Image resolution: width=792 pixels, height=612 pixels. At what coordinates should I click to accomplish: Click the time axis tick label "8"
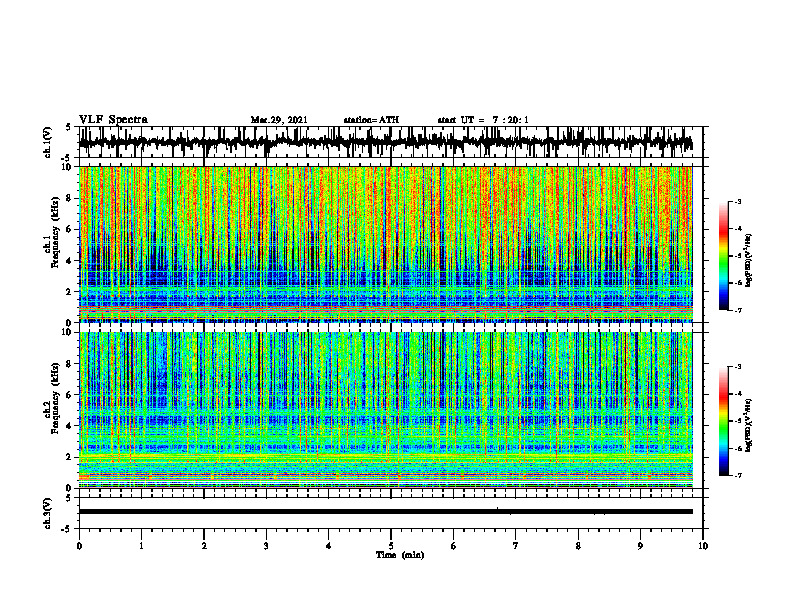578,546
